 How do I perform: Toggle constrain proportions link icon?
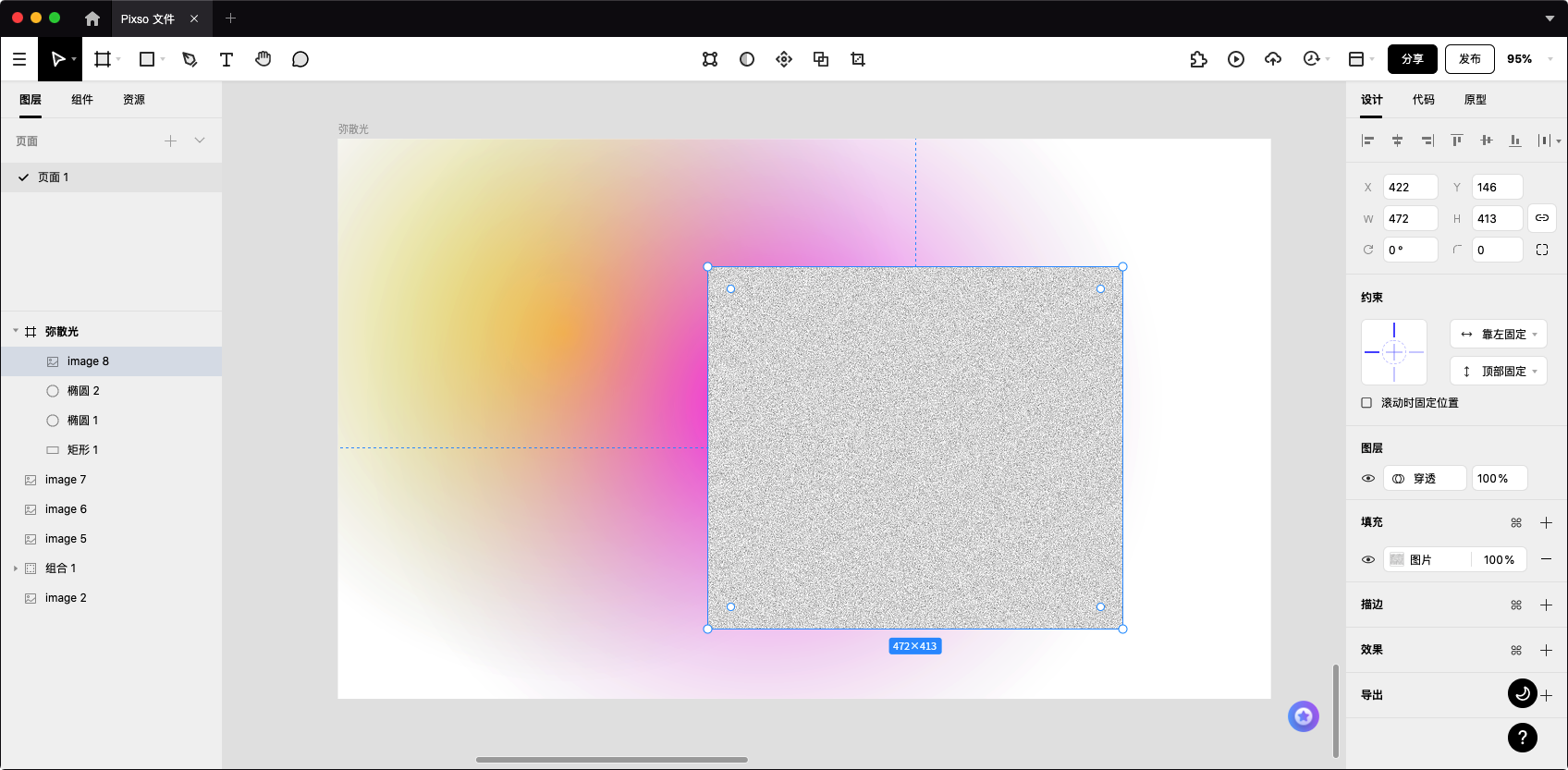pyautogui.click(x=1542, y=218)
